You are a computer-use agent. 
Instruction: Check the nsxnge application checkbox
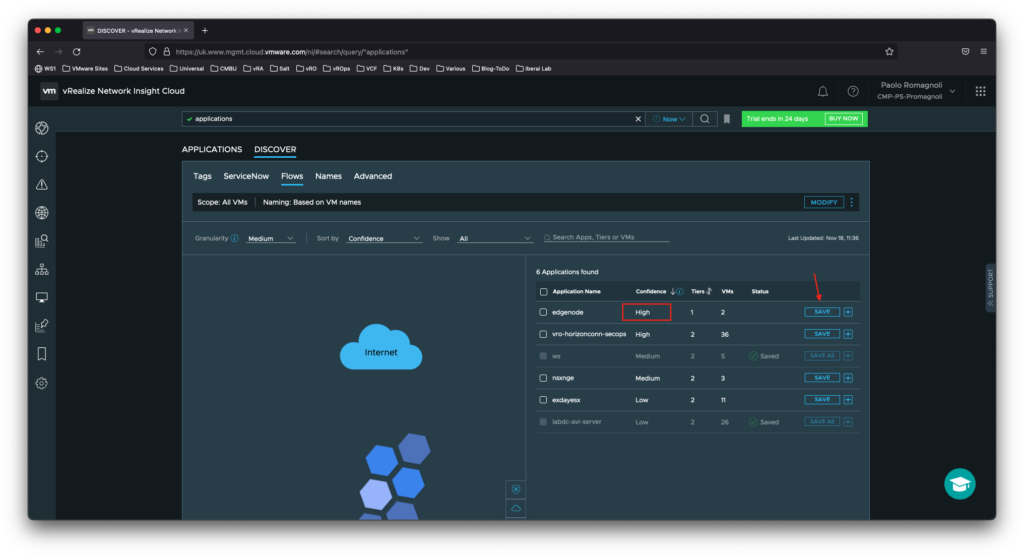click(x=543, y=378)
